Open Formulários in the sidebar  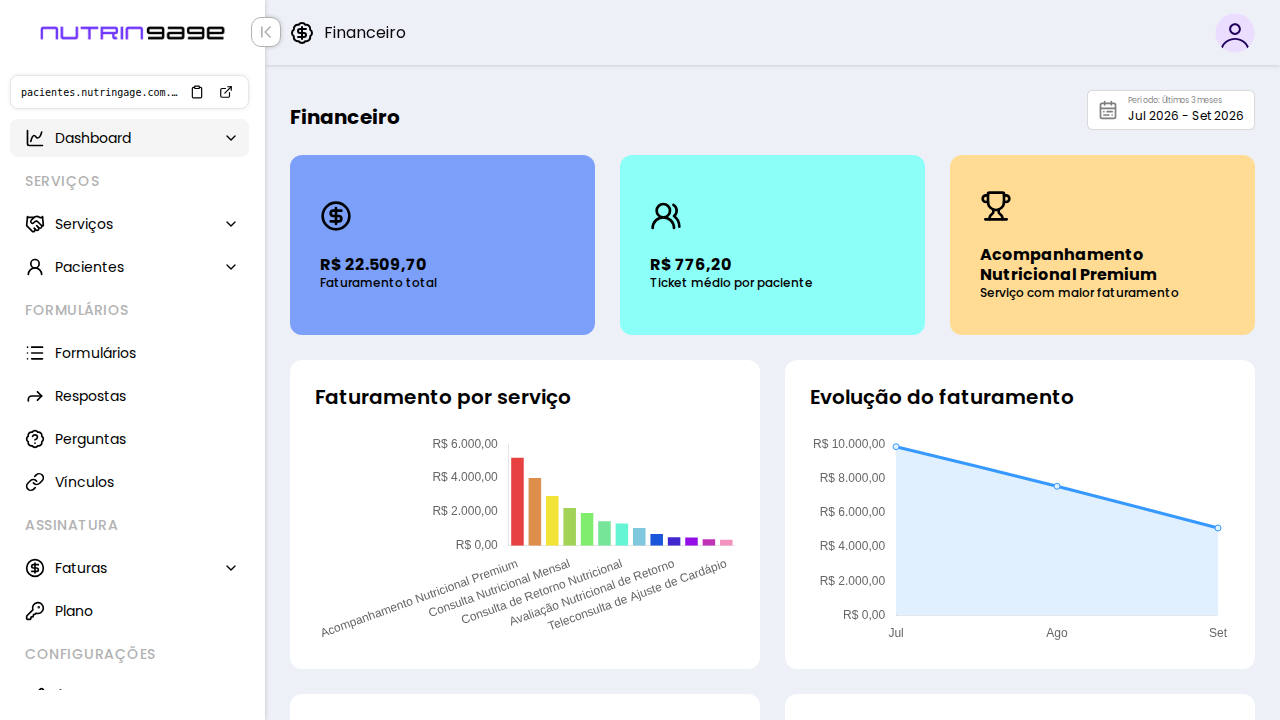click(x=130, y=353)
